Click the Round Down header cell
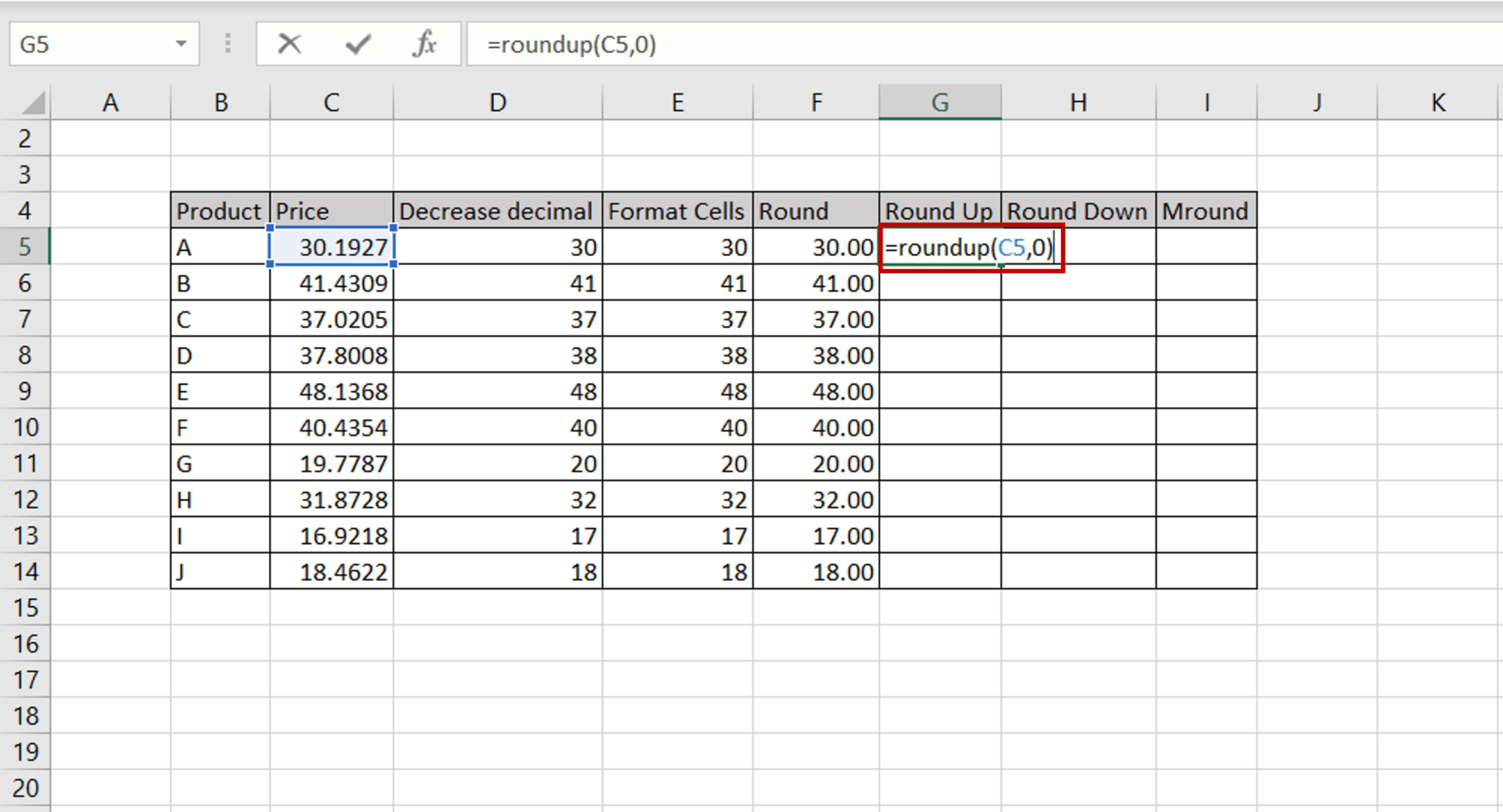Image resolution: width=1503 pixels, height=812 pixels. 1077,211
